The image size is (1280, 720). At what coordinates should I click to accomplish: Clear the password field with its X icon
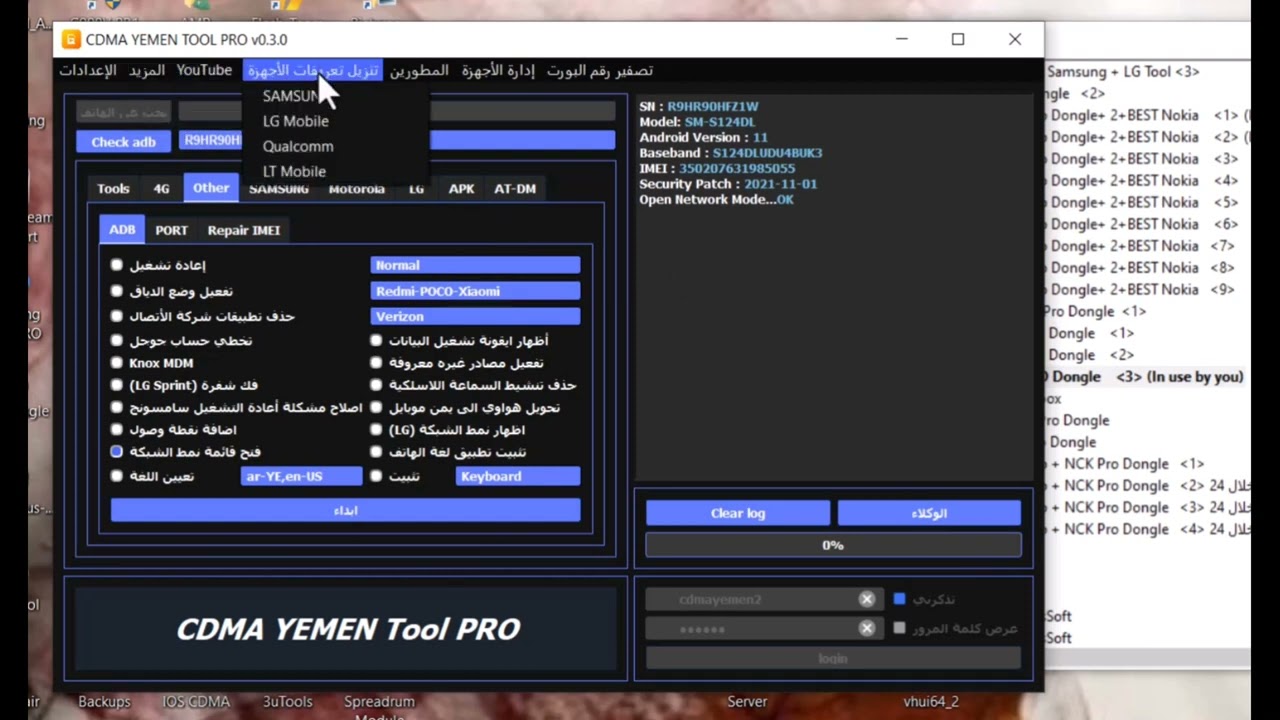866,628
